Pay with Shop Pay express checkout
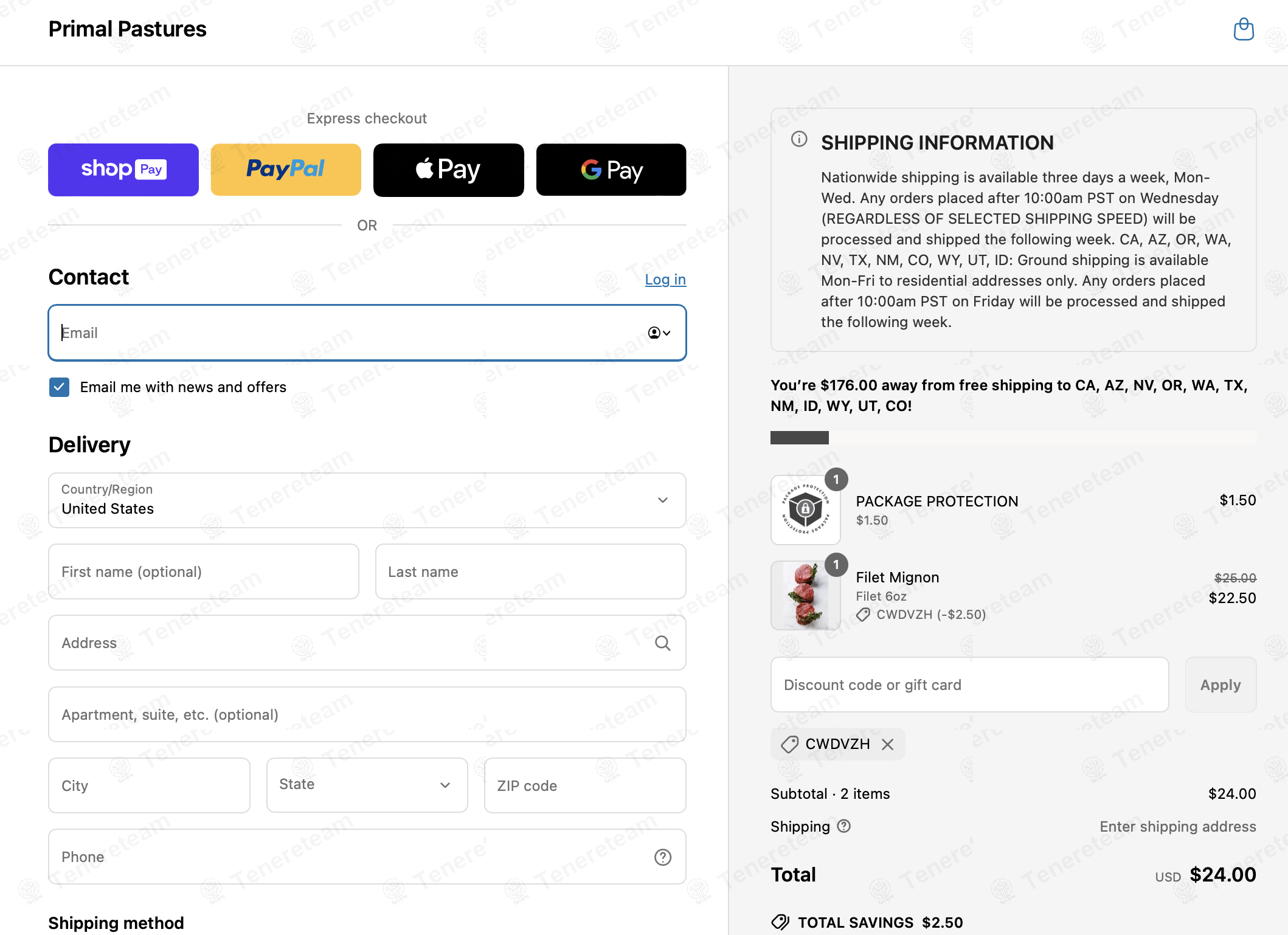The width and height of the screenshot is (1288, 935). (123, 170)
